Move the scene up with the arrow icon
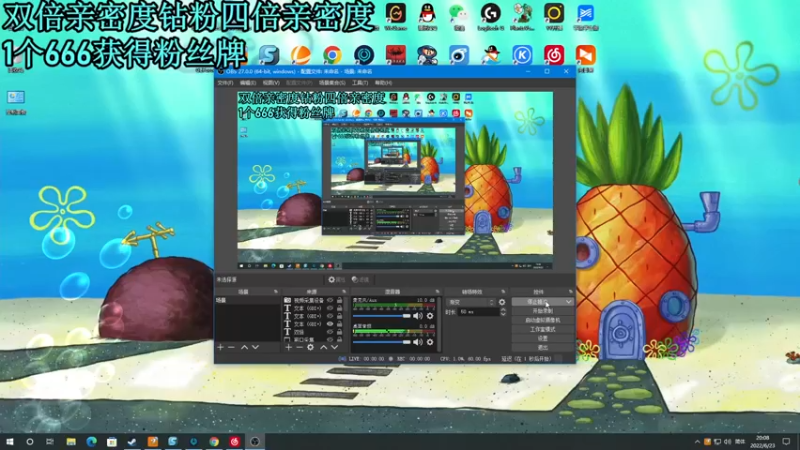 [244, 347]
